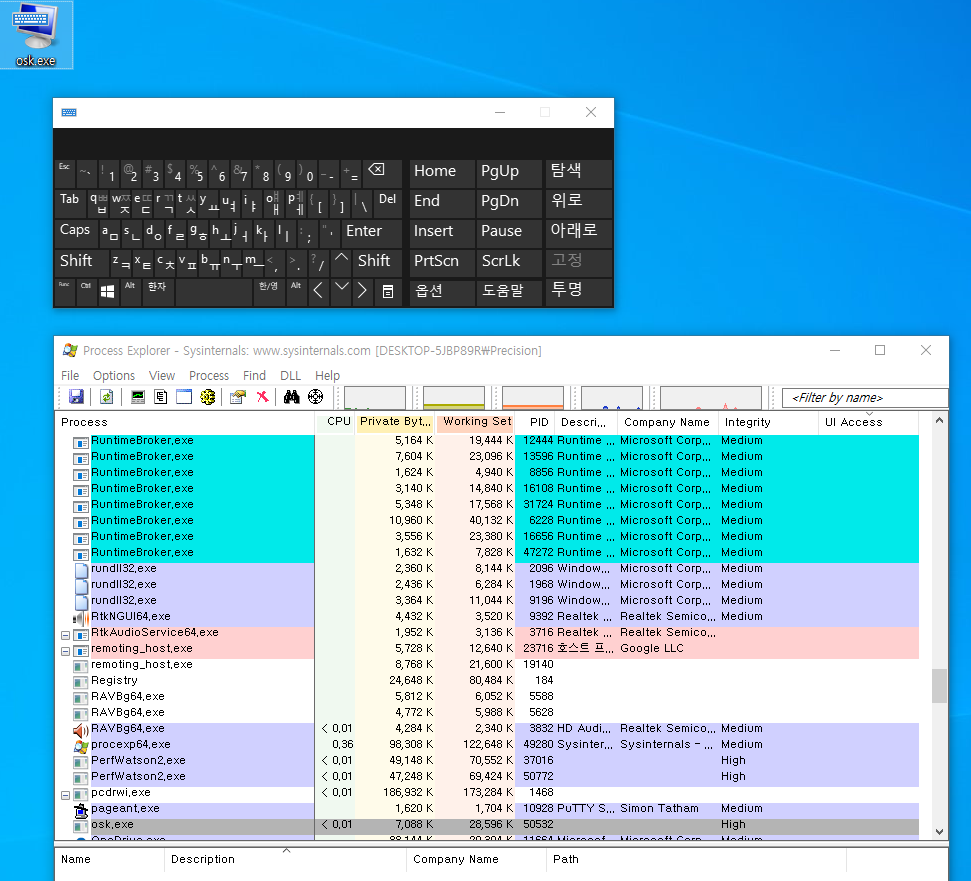The image size is (971, 881).
Task: Click the binoculars Find Handle or DLL icon
Action: pos(292,397)
